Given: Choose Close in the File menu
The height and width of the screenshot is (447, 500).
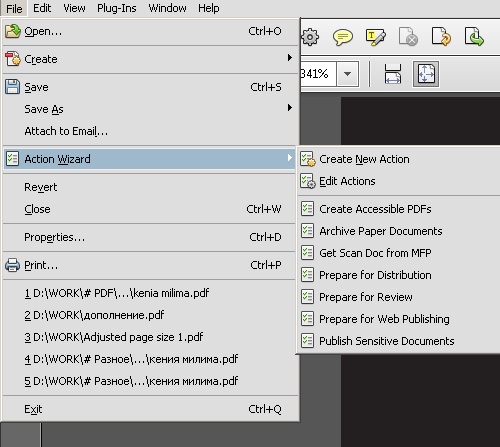Looking at the screenshot, I should [x=149, y=209].
